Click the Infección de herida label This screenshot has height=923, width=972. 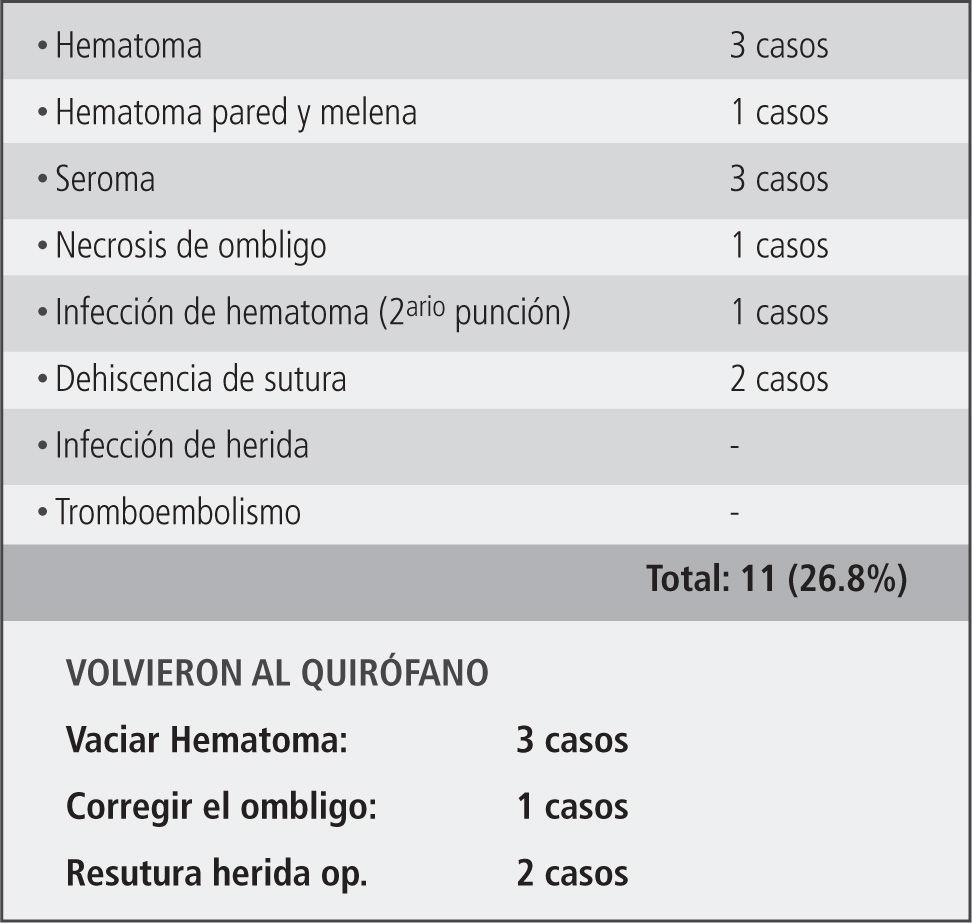[181, 446]
